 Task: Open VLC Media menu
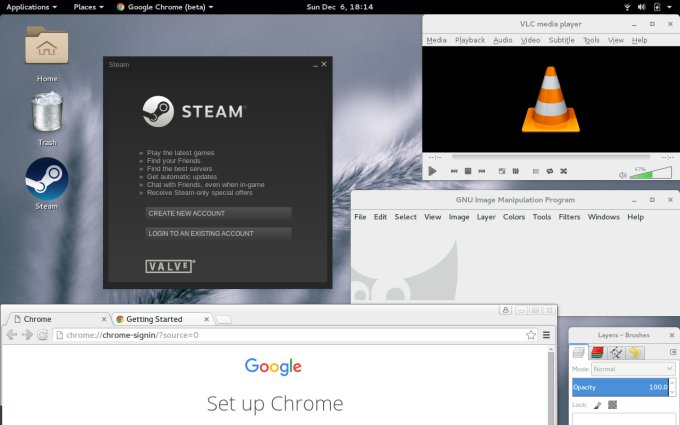(436, 40)
